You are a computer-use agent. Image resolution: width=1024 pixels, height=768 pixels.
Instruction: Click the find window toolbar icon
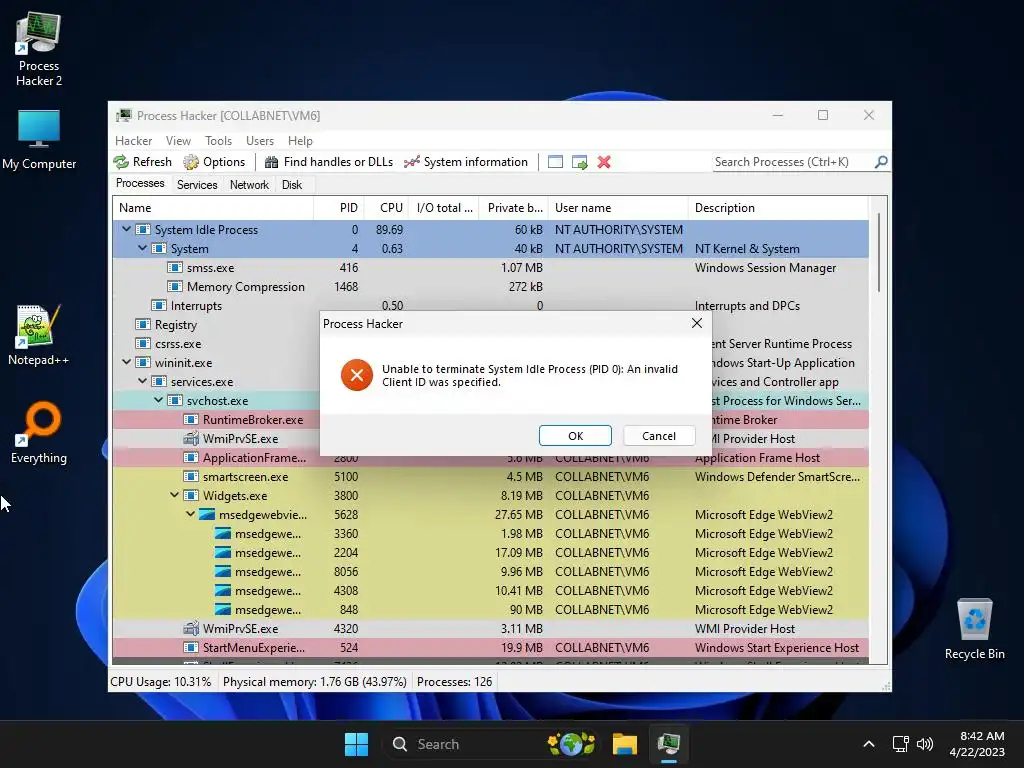tap(555, 162)
